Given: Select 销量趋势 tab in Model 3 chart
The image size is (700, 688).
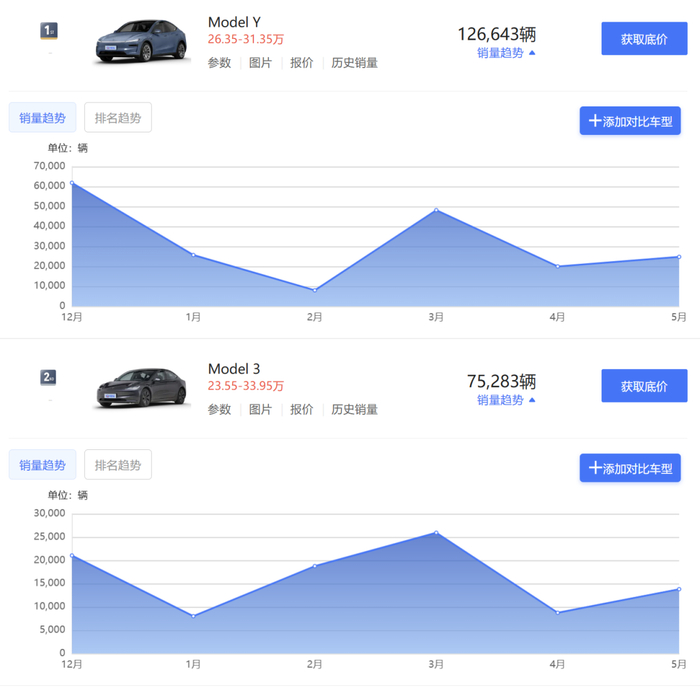Looking at the screenshot, I should point(42,465).
